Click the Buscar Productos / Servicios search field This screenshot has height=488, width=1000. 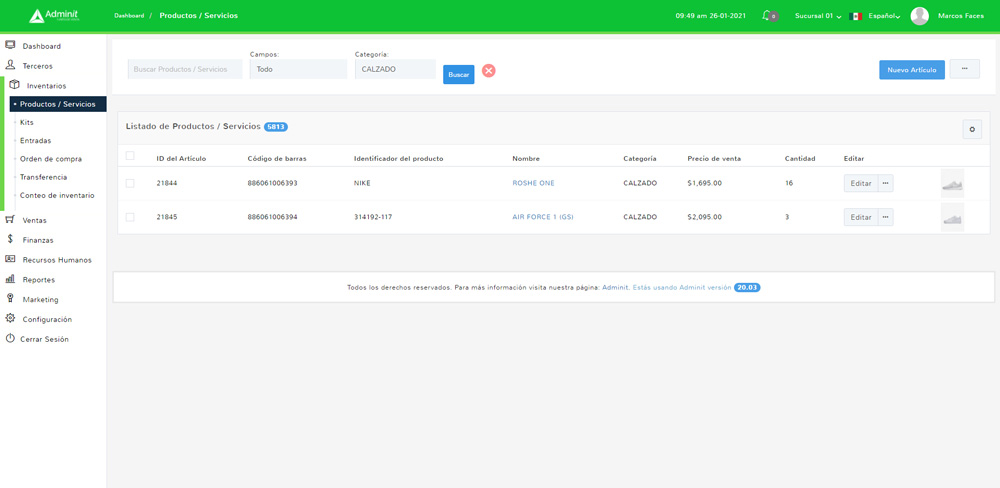(x=185, y=70)
